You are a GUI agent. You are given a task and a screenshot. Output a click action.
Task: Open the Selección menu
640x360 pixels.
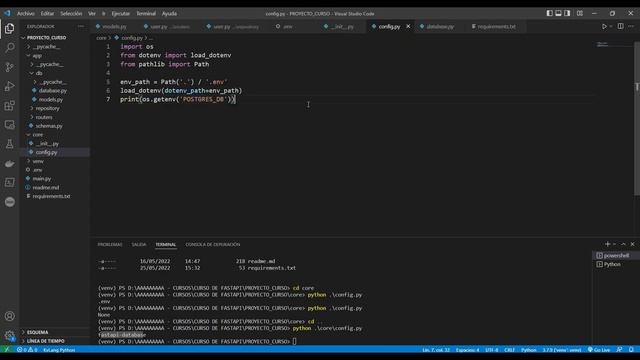(x=71, y=13)
